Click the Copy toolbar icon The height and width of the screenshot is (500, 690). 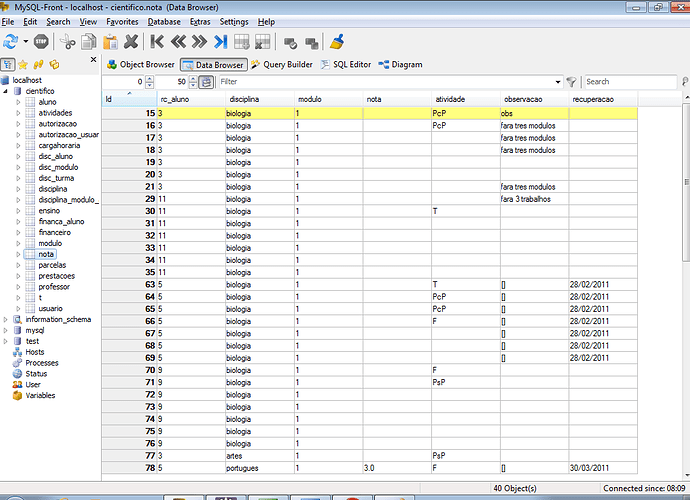[x=89, y=42]
